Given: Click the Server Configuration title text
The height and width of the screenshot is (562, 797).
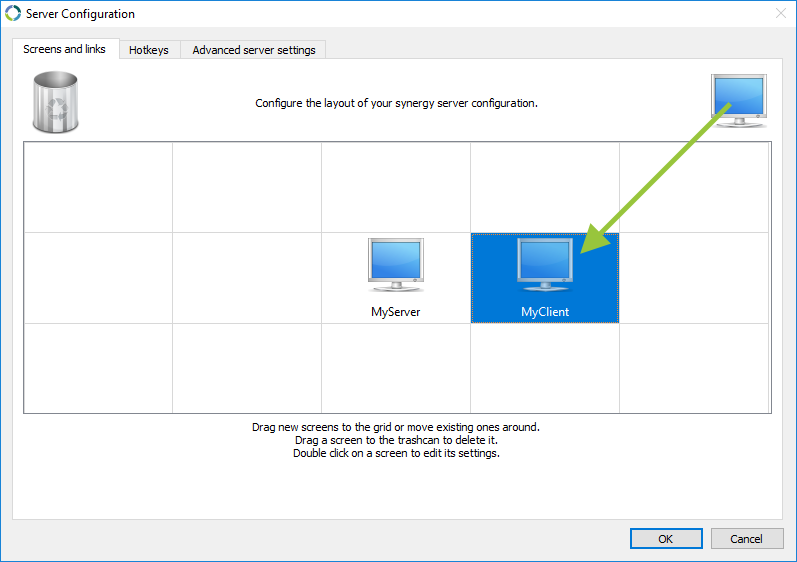Looking at the screenshot, I should tap(80, 14).
